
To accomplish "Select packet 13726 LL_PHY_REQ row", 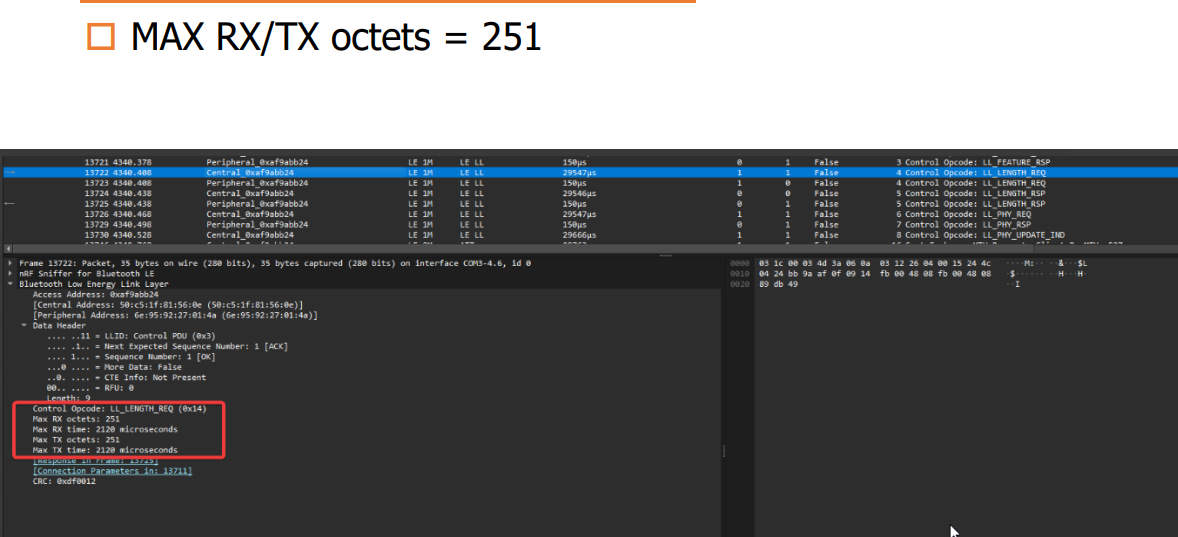I will [x=589, y=215].
